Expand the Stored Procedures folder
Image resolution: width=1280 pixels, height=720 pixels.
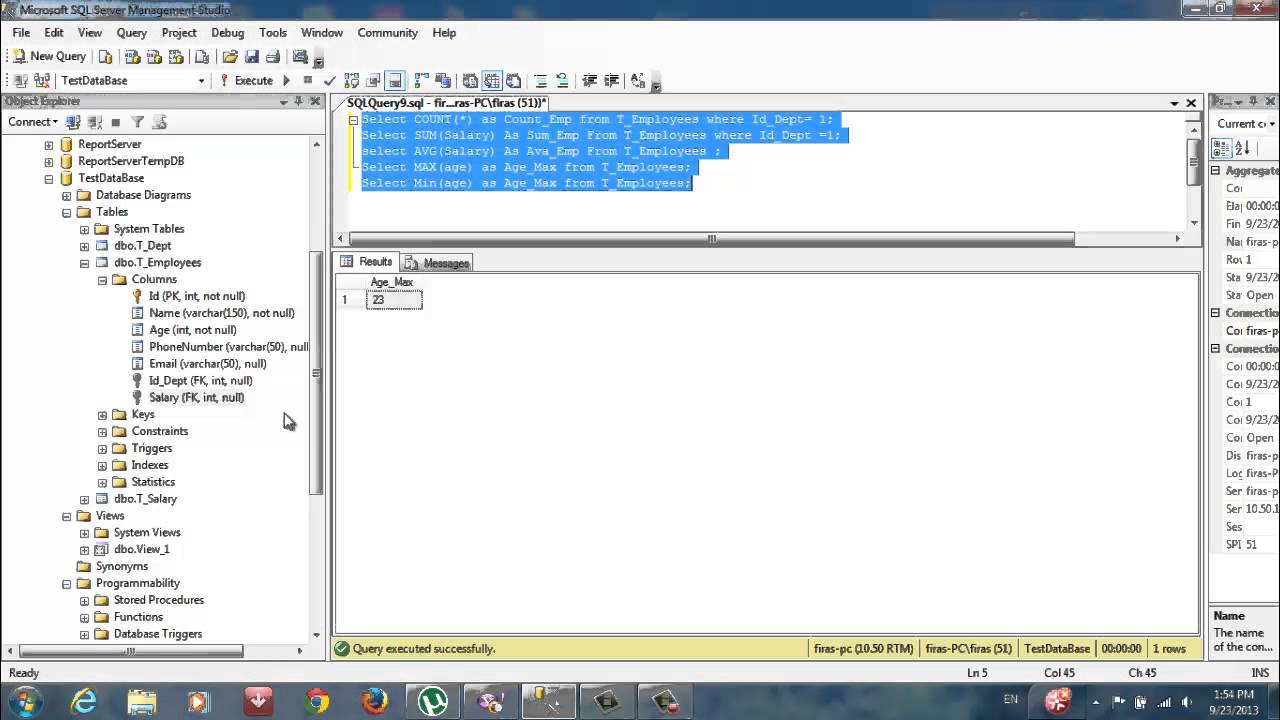84,601
